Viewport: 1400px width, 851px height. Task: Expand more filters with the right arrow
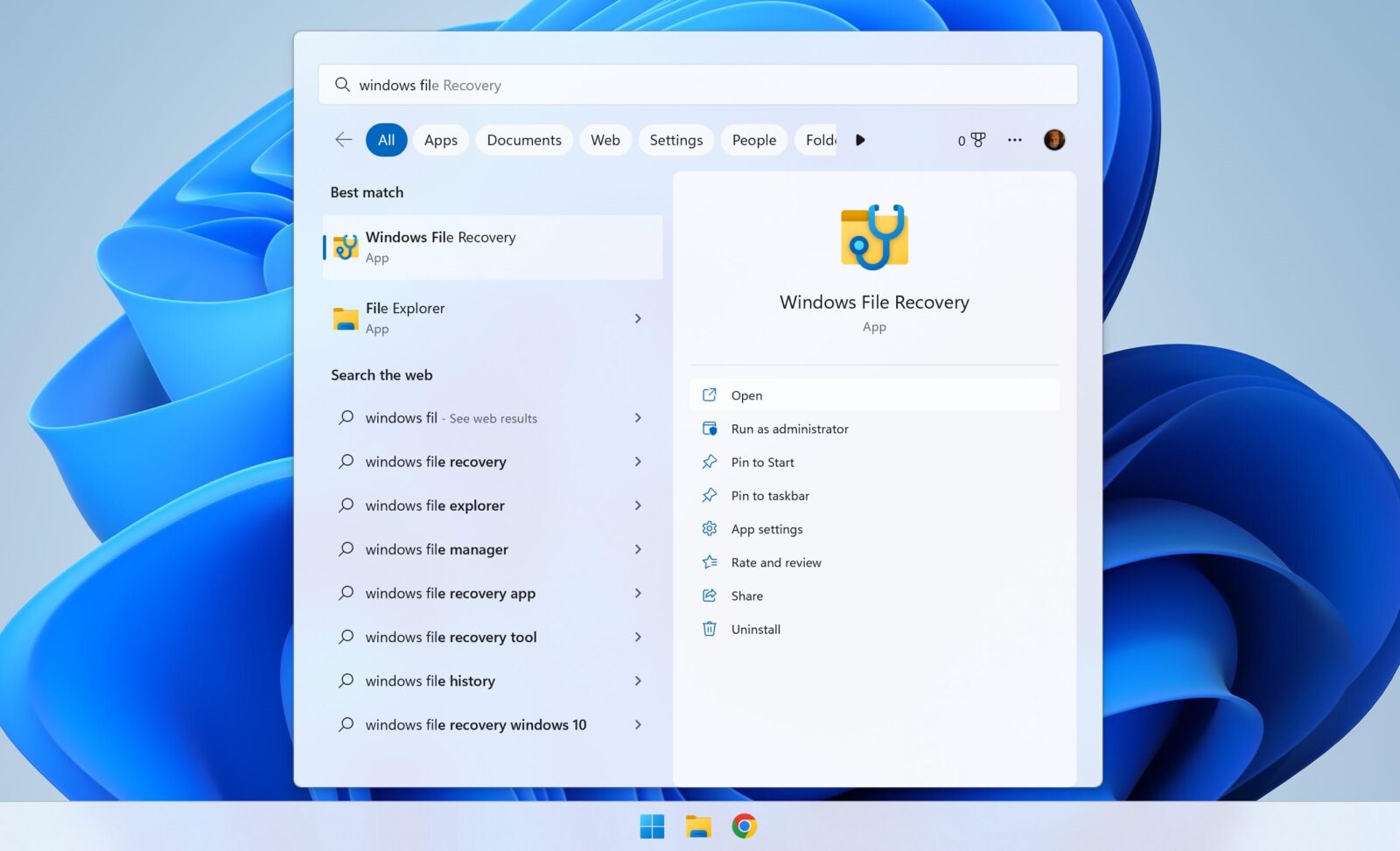pyautogui.click(x=860, y=140)
